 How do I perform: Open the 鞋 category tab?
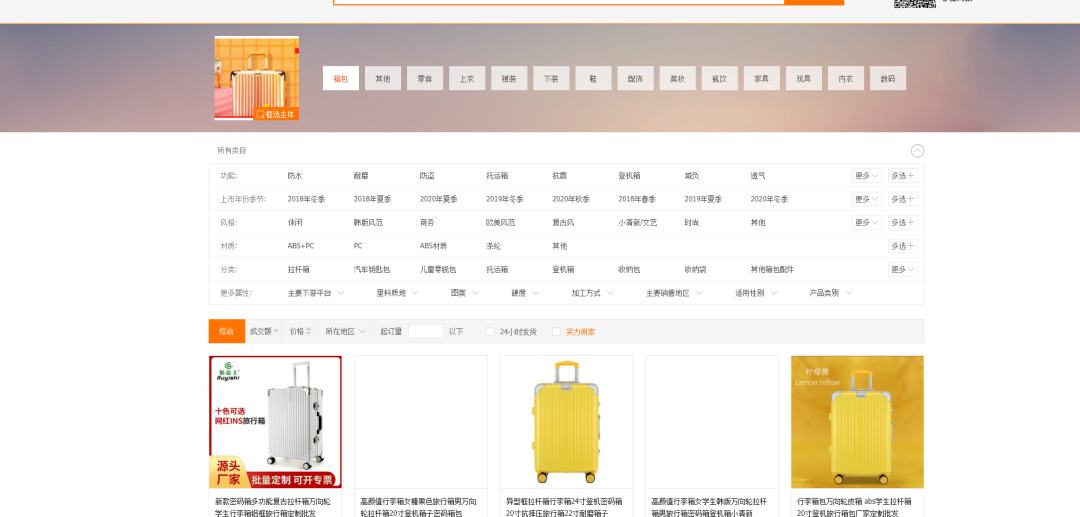[x=593, y=78]
